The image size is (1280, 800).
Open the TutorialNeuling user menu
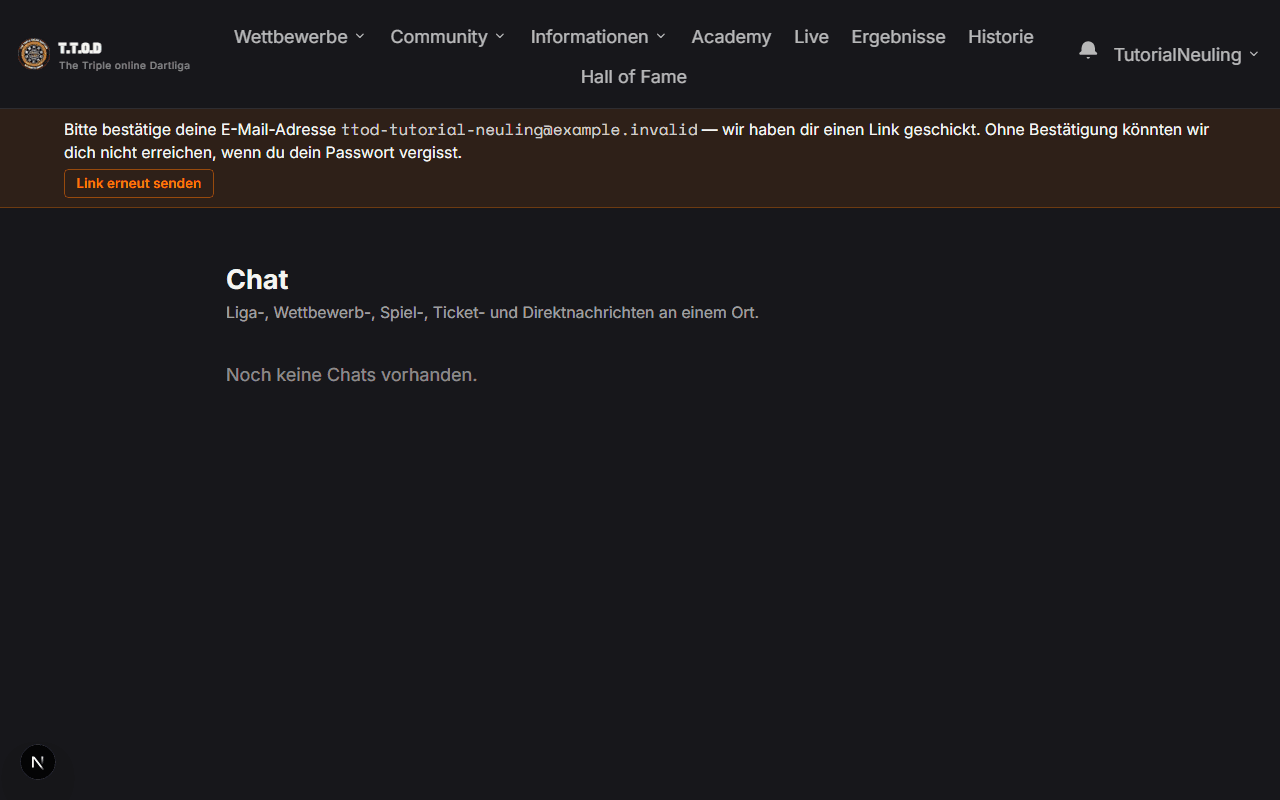[1186, 55]
